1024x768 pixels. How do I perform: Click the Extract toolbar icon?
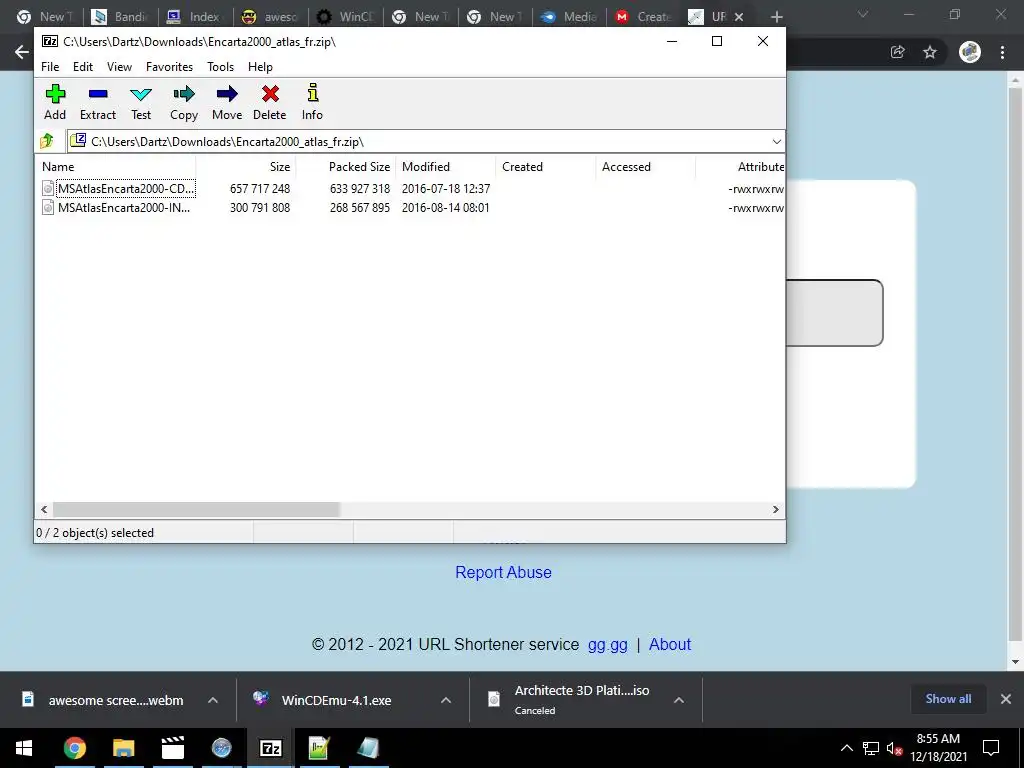98,102
